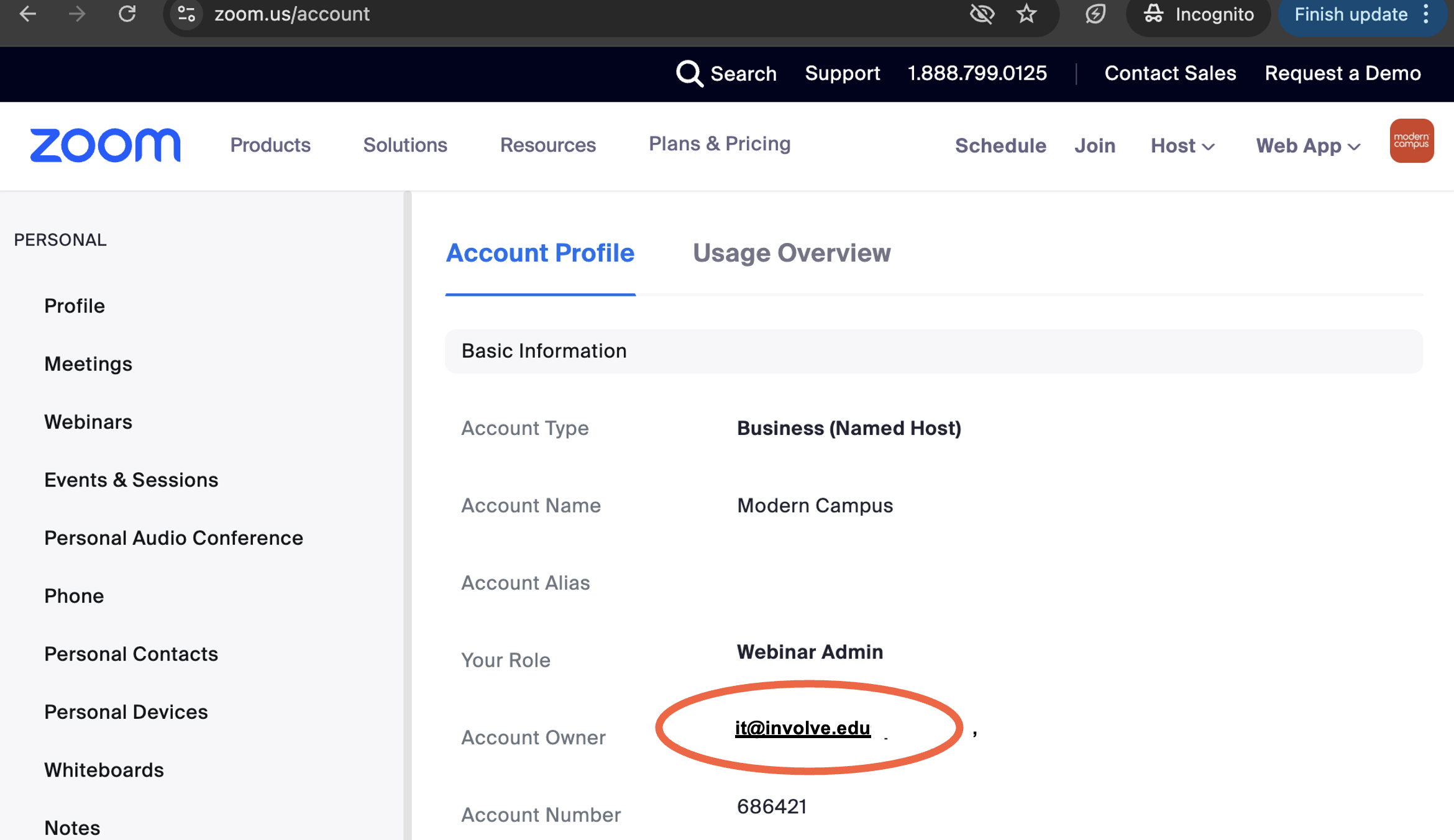The height and width of the screenshot is (840, 1454).
Task: Open Phone in the sidebar
Action: click(74, 596)
